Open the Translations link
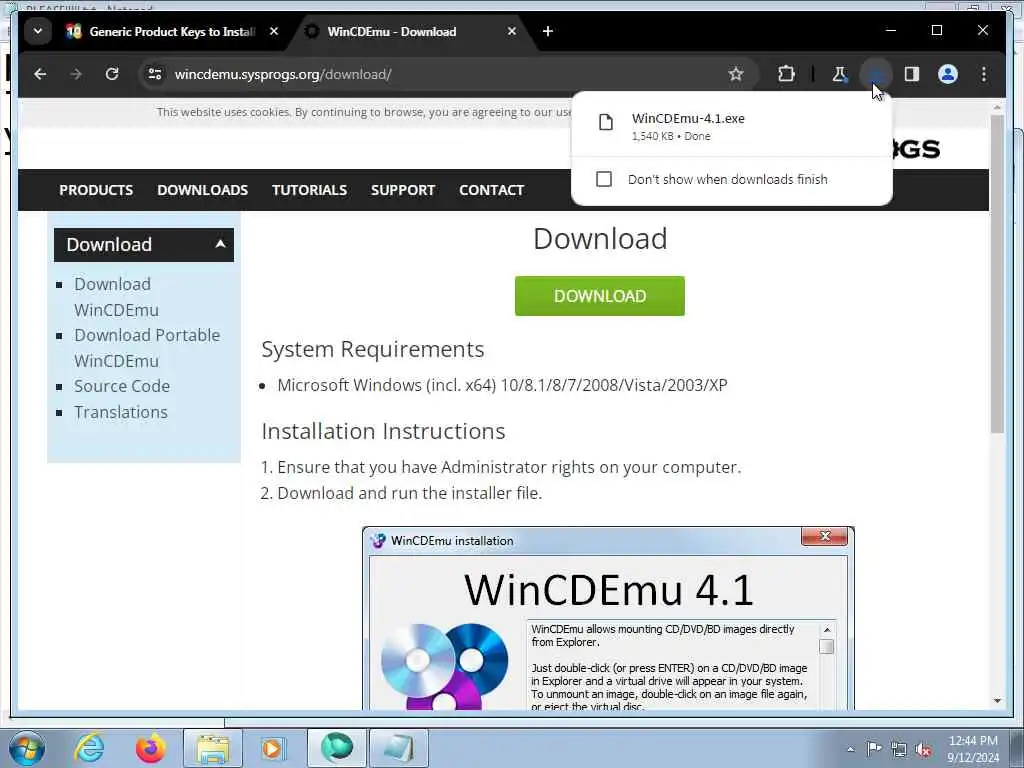This screenshot has height=768, width=1024. 121,412
